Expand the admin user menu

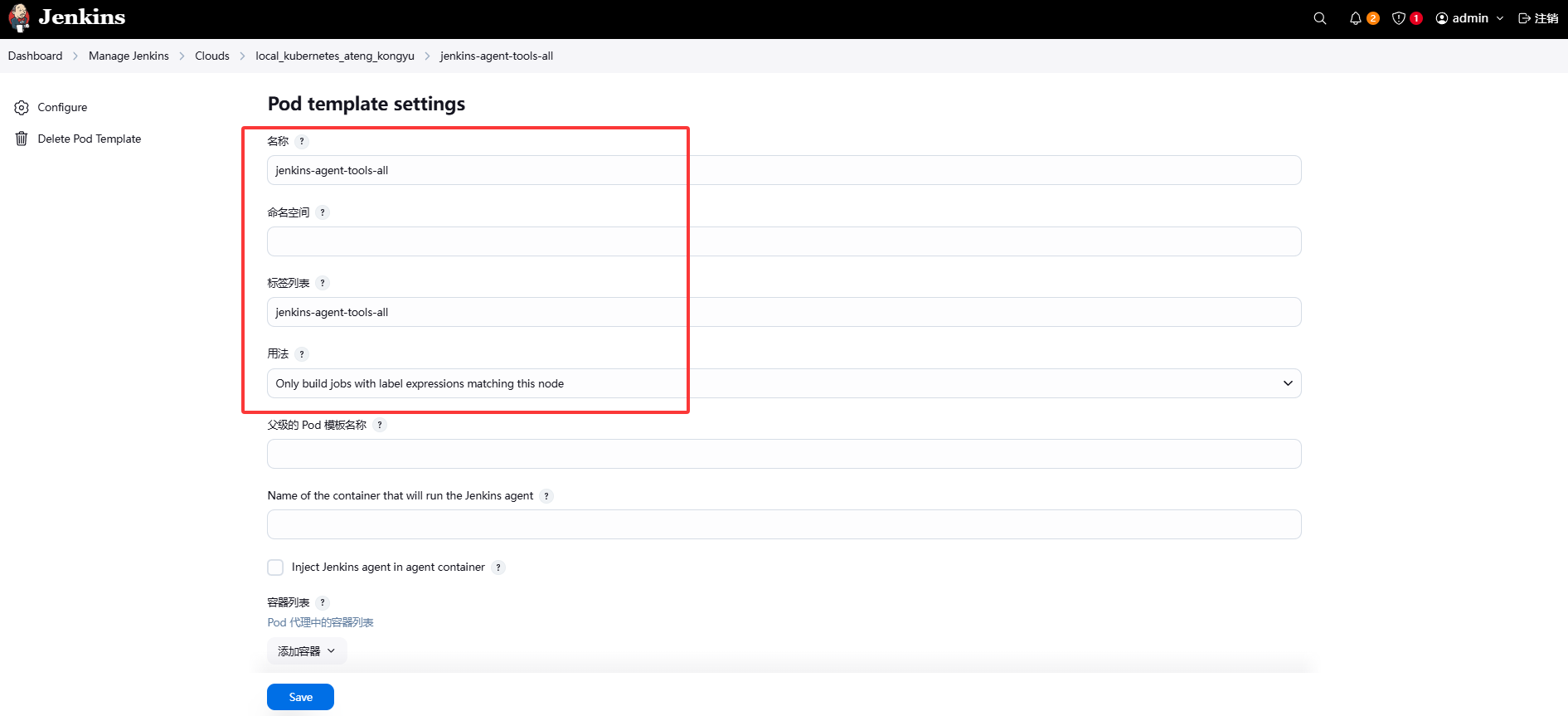click(1469, 18)
